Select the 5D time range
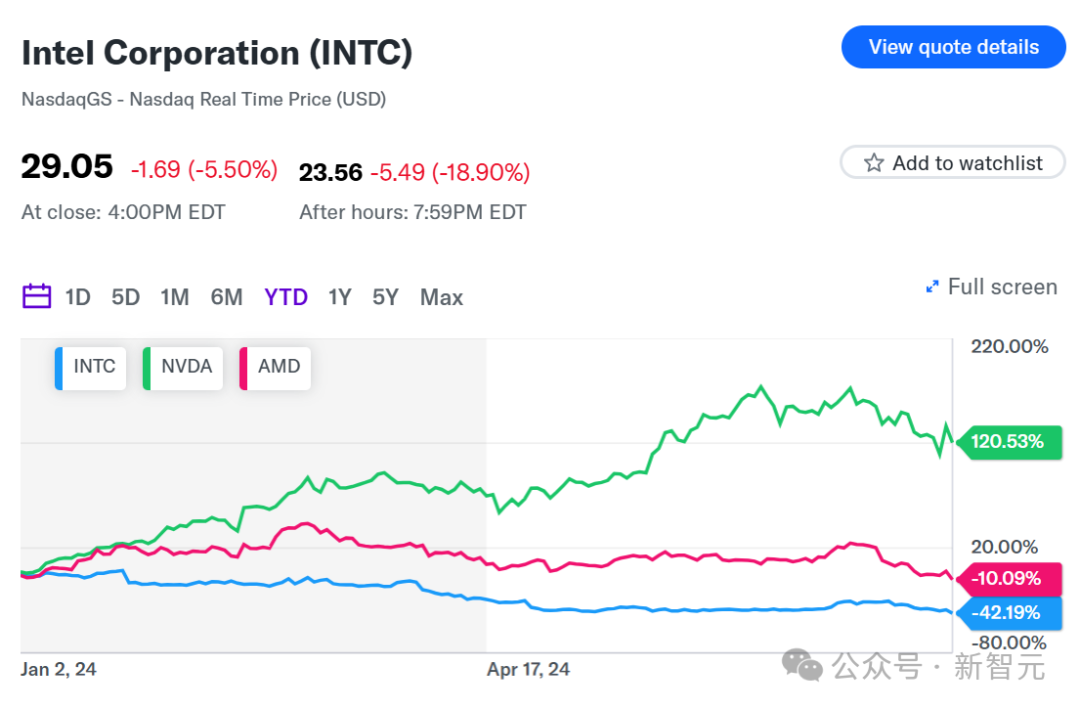This screenshot has width=1080, height=709. 125,297
